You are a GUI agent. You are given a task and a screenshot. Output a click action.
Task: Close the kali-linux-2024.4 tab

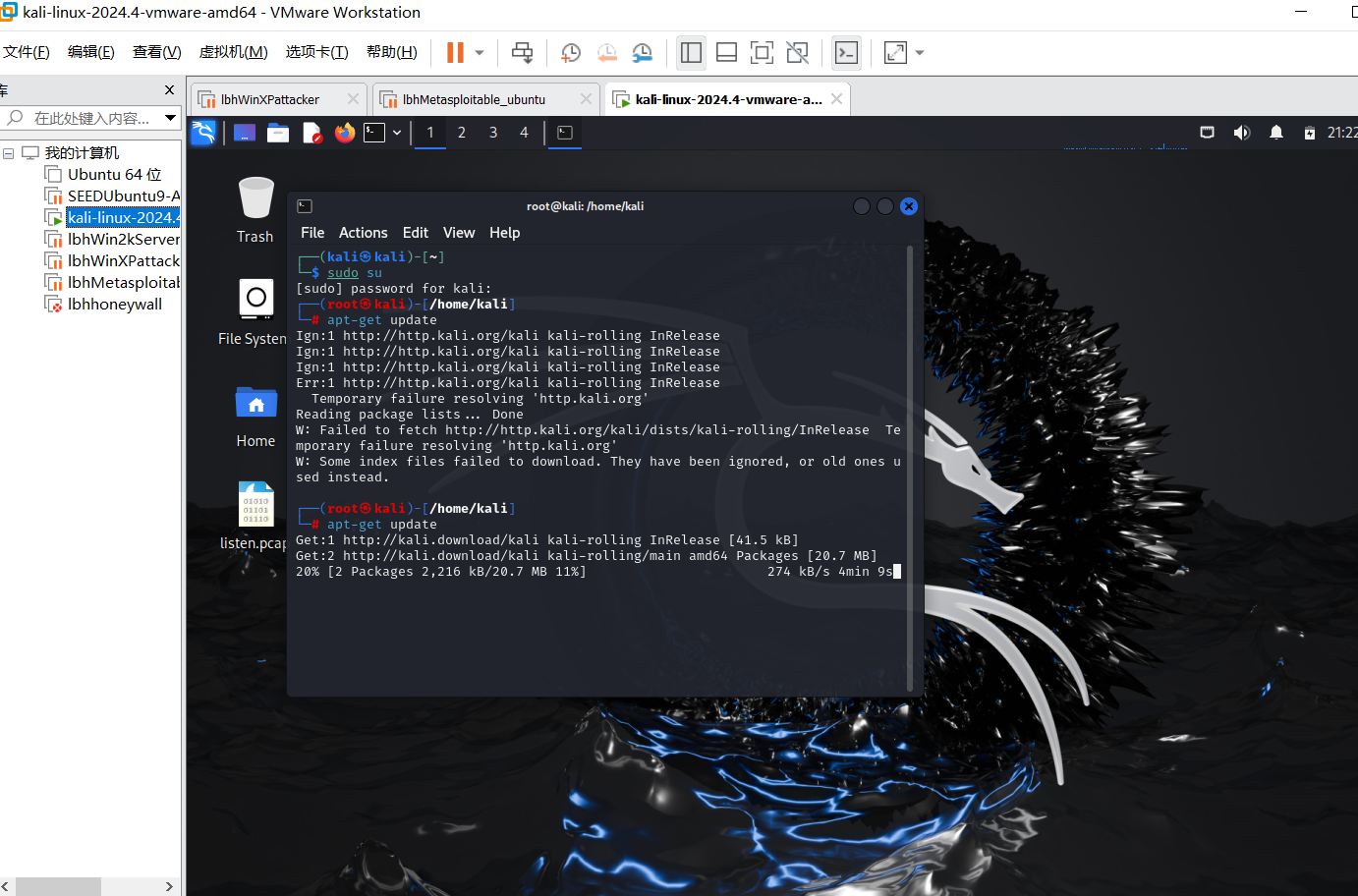(836, 99)
